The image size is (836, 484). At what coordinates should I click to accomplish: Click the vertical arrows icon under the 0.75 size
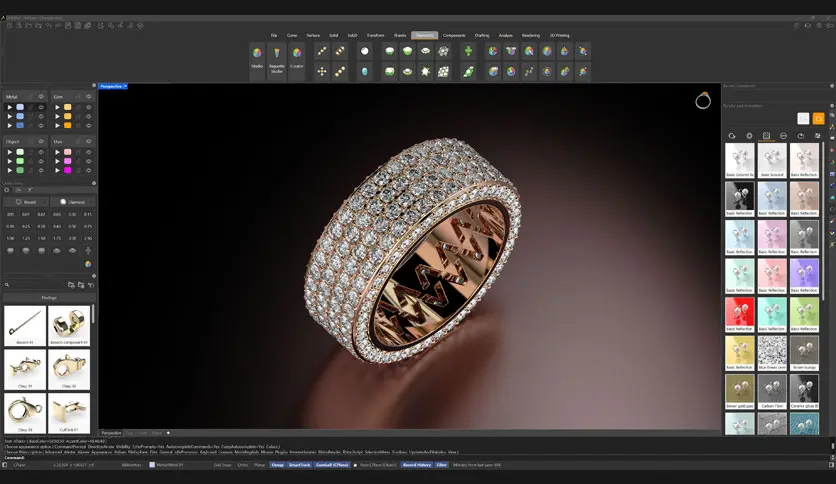pos(88,251)
